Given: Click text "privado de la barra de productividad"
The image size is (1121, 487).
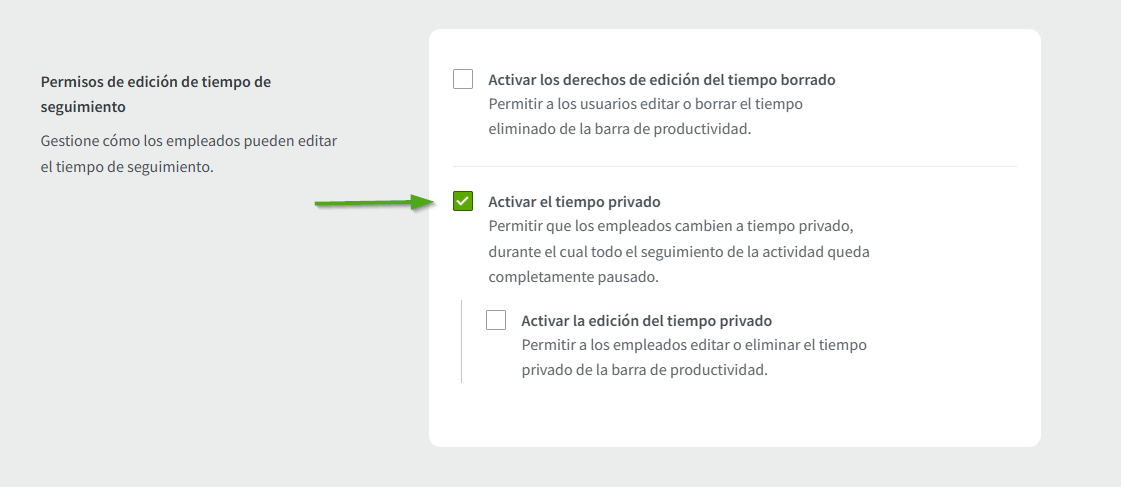Looking at the screenshot, I should pos(644,369).
